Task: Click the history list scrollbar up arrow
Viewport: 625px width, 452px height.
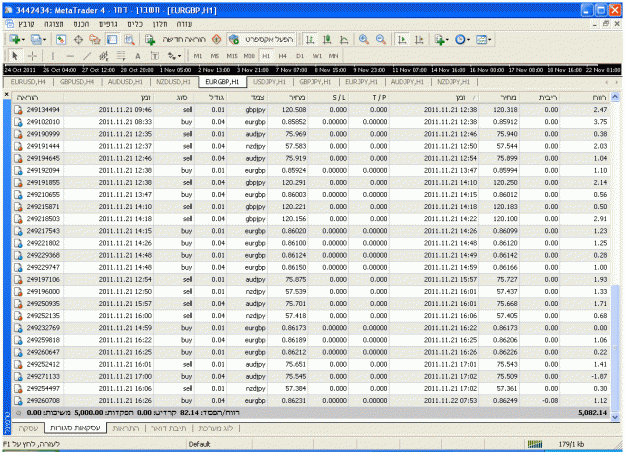Action: click(x=615, y=97)
